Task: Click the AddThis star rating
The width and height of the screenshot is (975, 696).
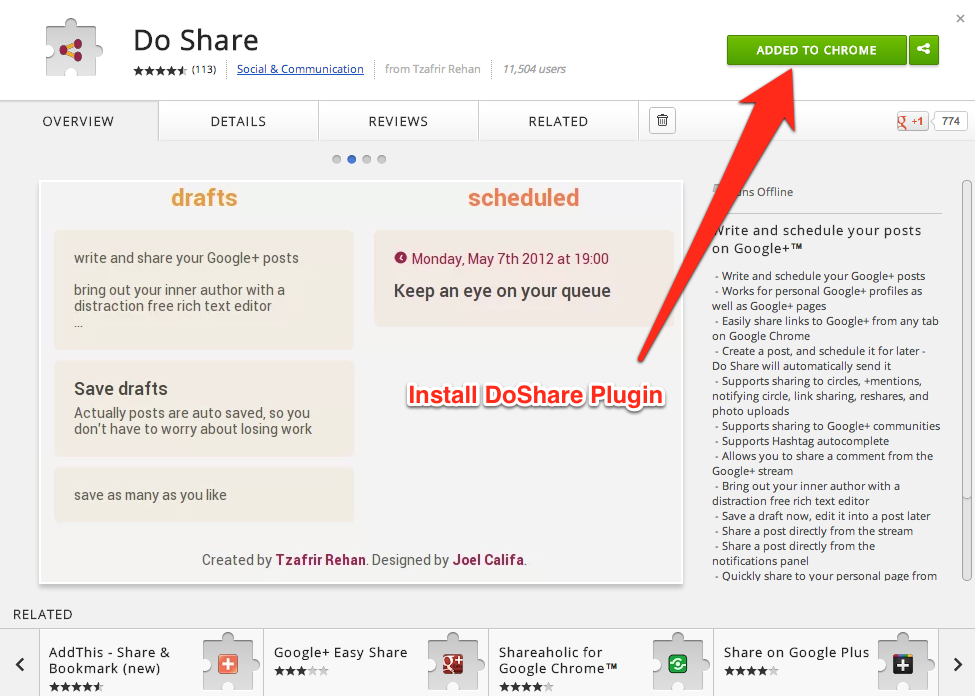Action: point(76,687)
